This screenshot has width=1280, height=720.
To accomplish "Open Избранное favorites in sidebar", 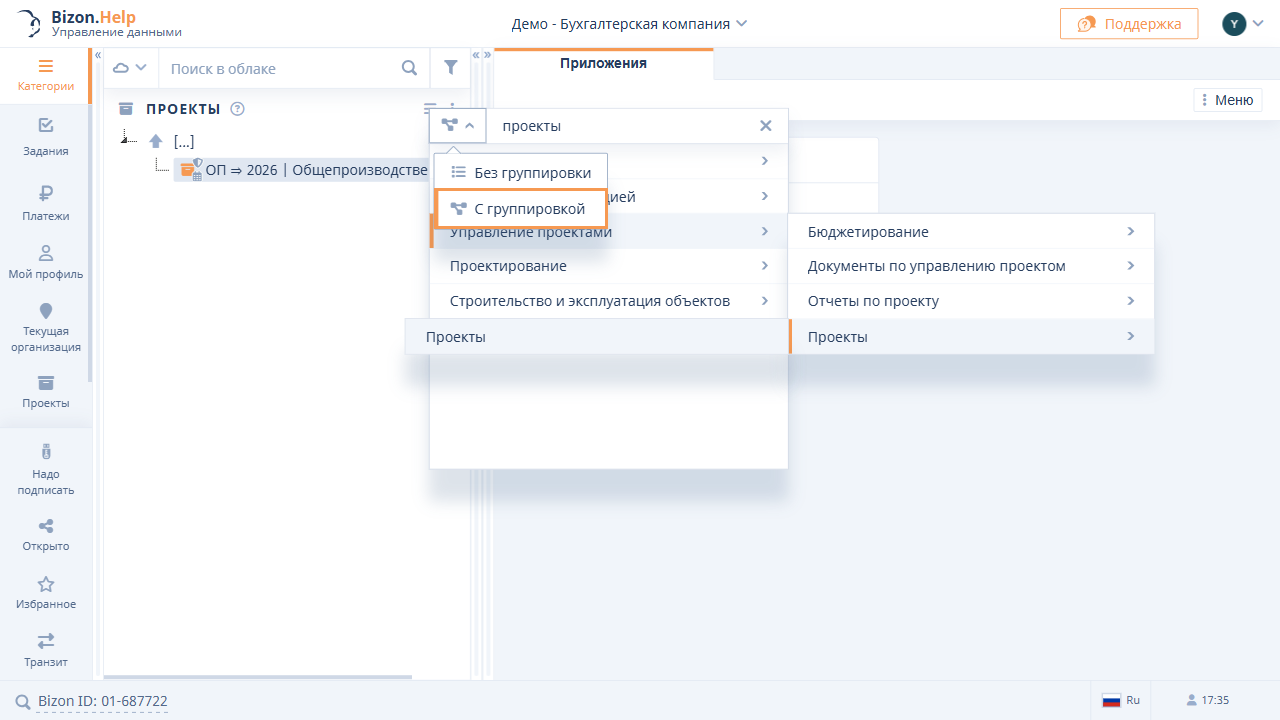I will click(x=45, y=592).
